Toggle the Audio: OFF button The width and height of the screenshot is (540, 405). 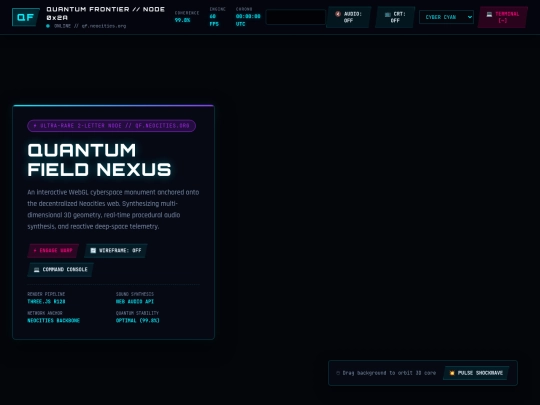349,17
